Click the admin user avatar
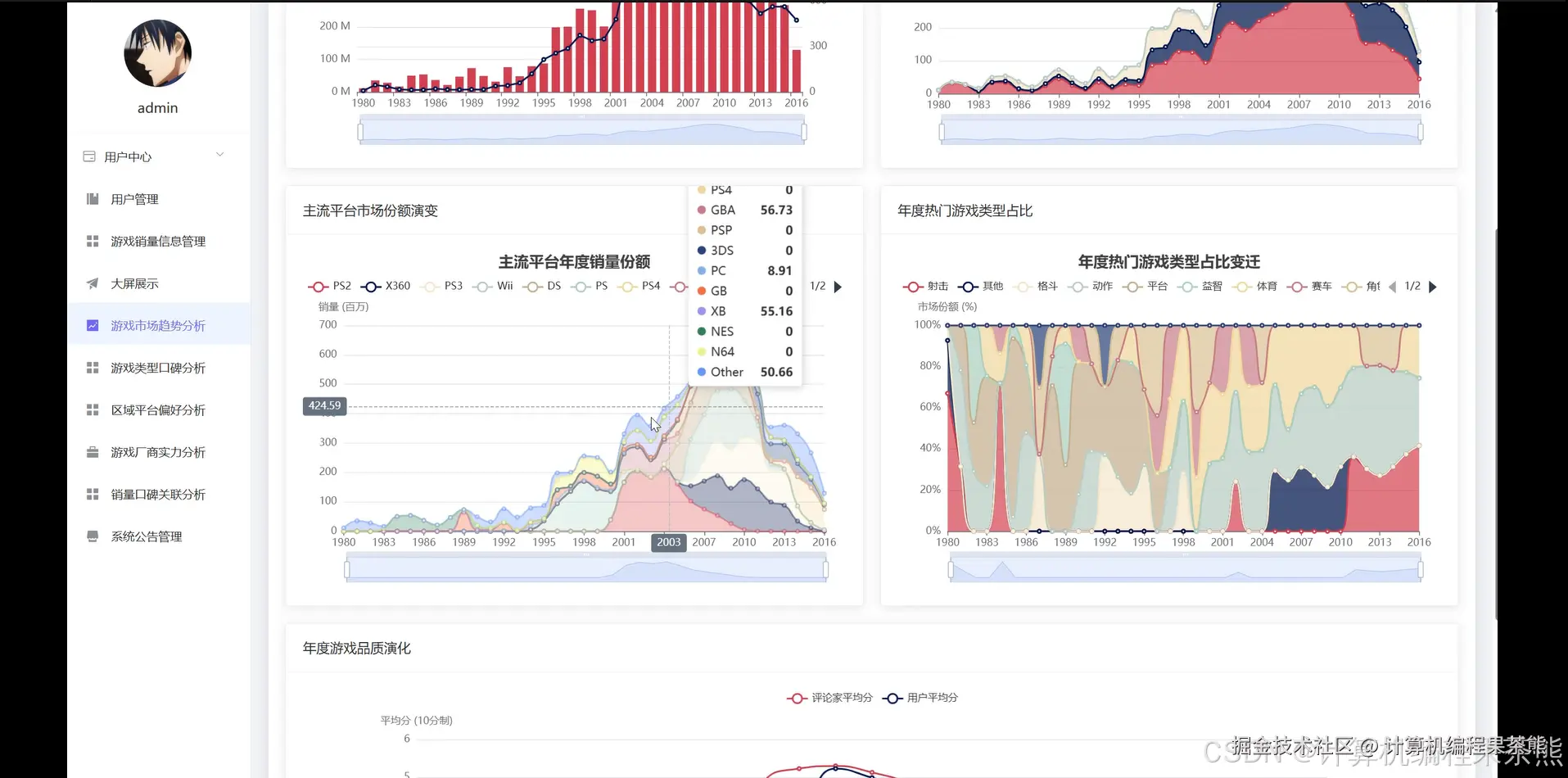This screenshot has width=1568, height=778. pyautogui.click(x=157, y=53)
